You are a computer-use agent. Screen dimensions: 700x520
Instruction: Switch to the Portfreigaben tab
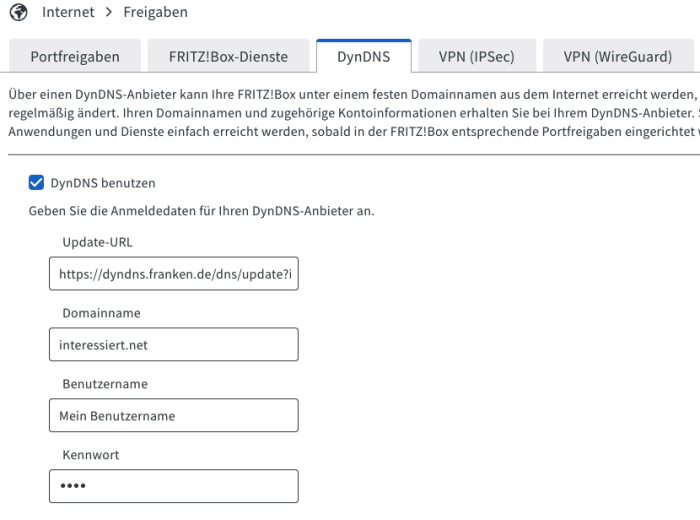pyautogui.click(x=75, y=57)
